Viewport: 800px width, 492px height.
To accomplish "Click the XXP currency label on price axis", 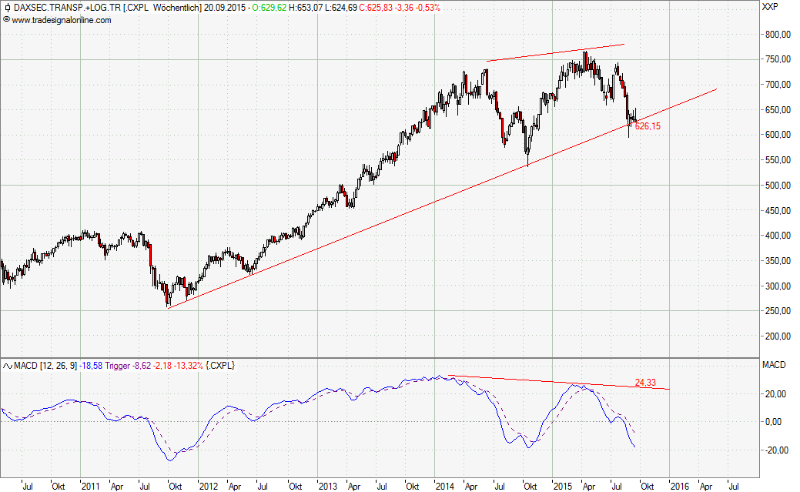I will click(x=769, y=8).
